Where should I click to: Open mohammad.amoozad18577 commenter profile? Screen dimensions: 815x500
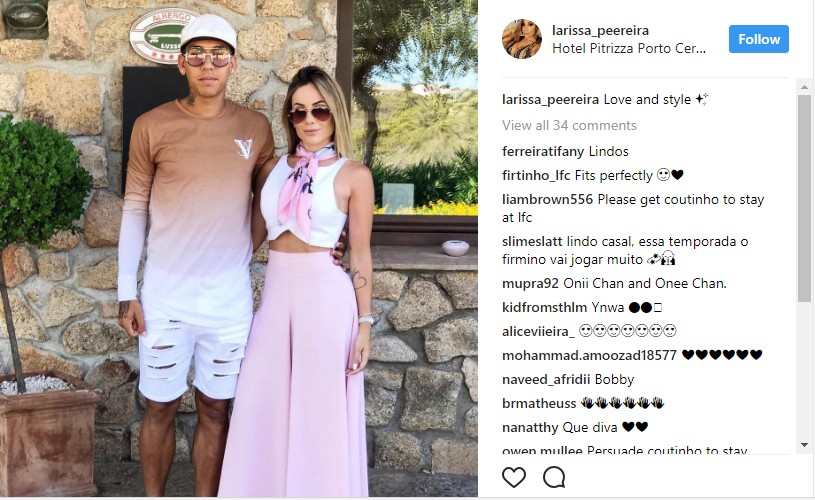(x=589, y=355)
